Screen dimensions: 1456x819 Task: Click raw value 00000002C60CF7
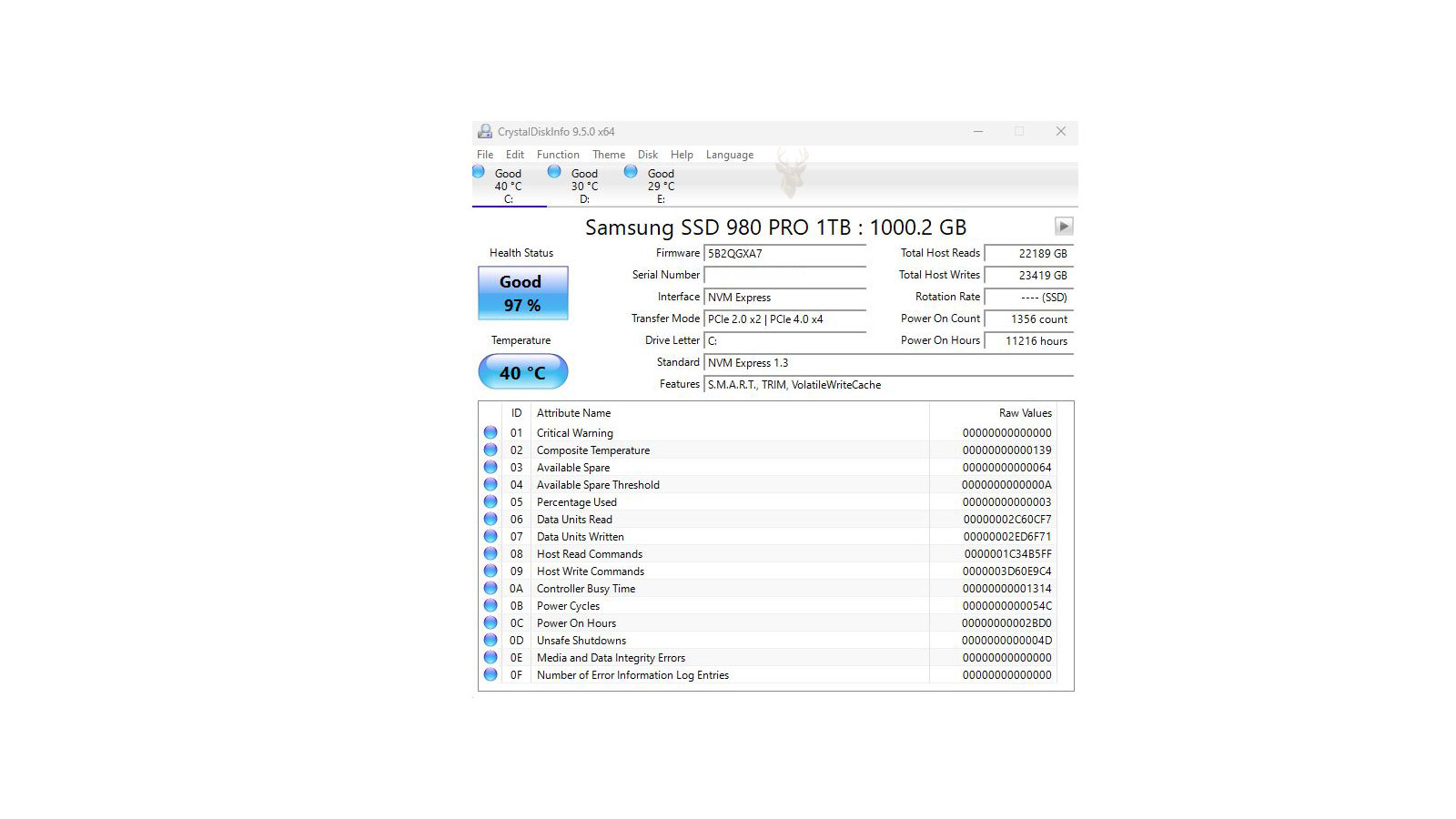pos(1007,520)
